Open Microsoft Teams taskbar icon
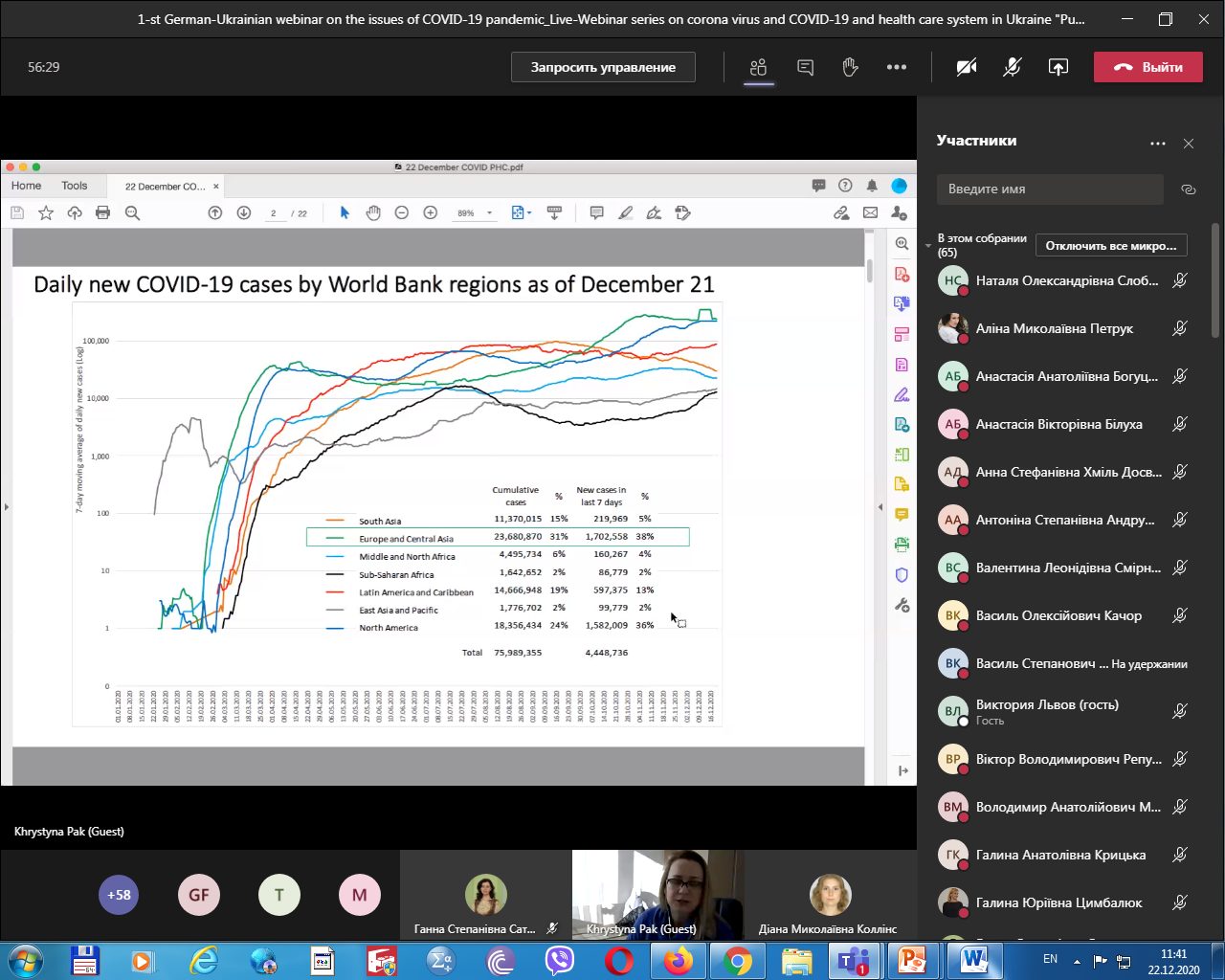The image size is (1225, 980). (x=853, y=959)
